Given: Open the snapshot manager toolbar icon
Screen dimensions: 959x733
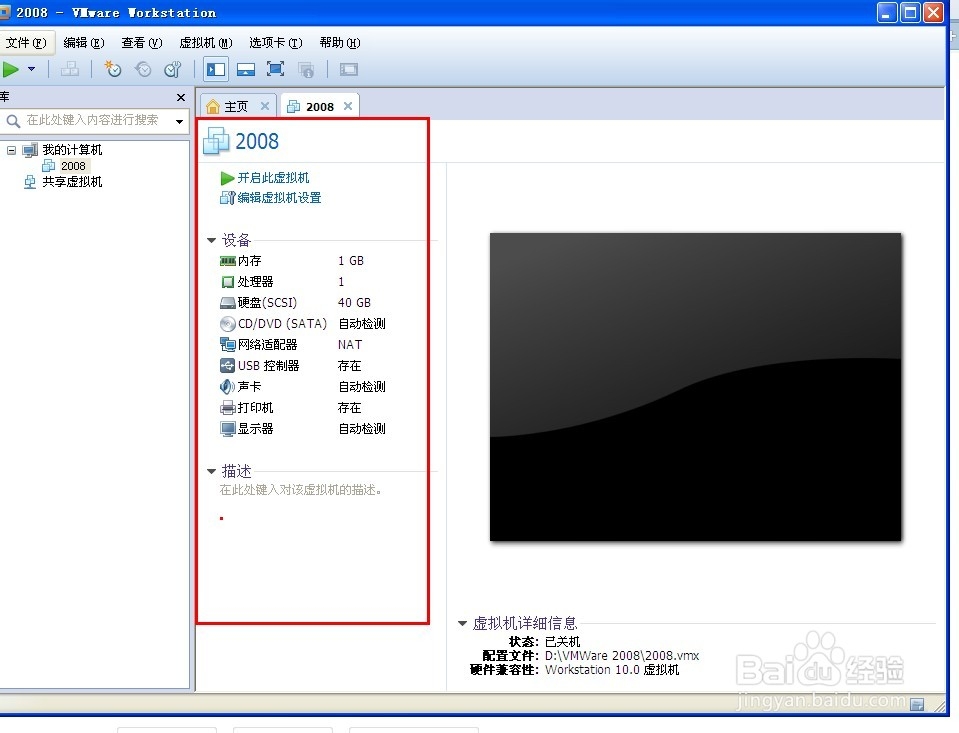Looking at the screenshot, I should pyautogui.click(x=173, y=70).
